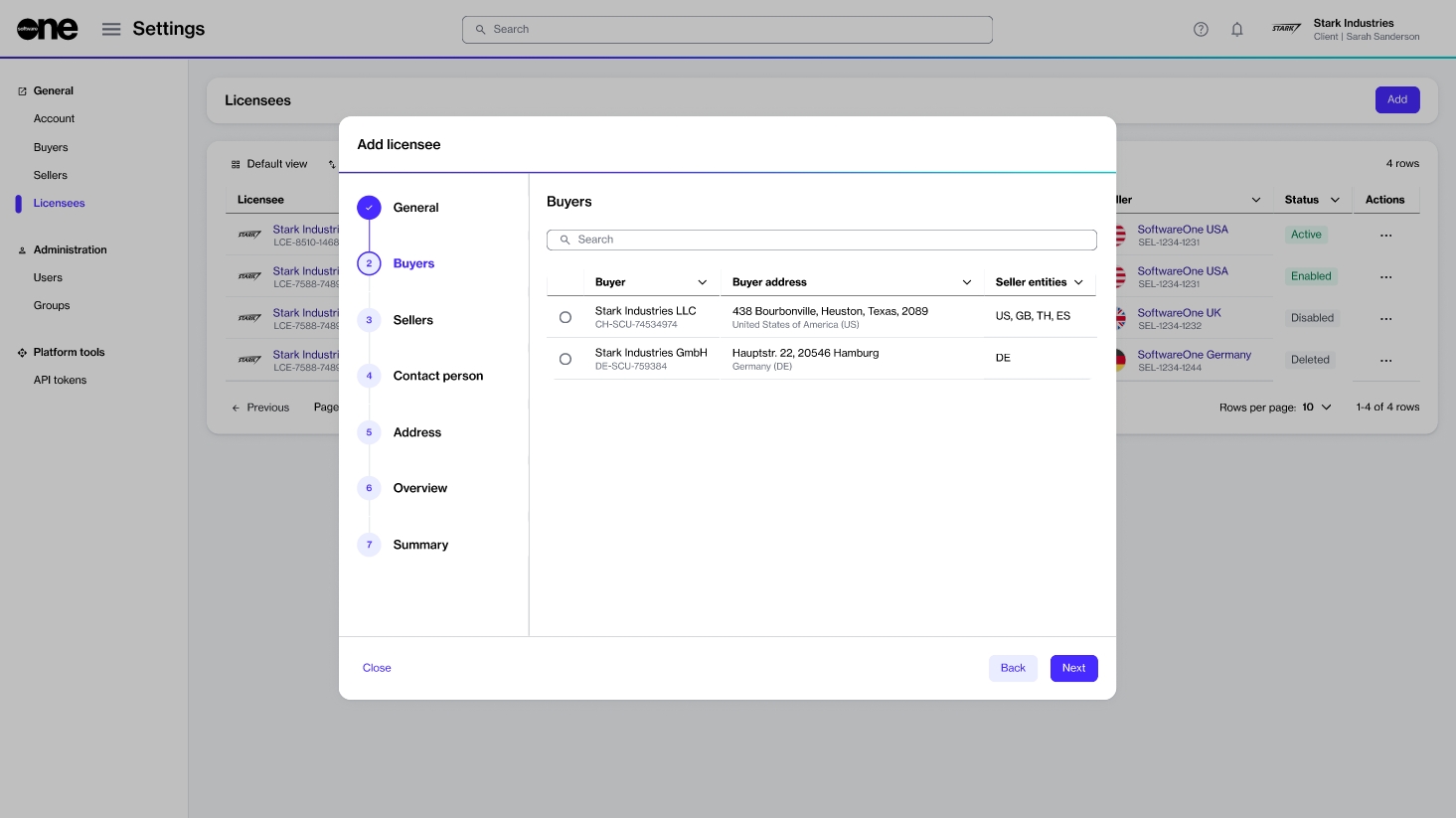Click the Stark Industries account logo

click(x=1286, y=29)
